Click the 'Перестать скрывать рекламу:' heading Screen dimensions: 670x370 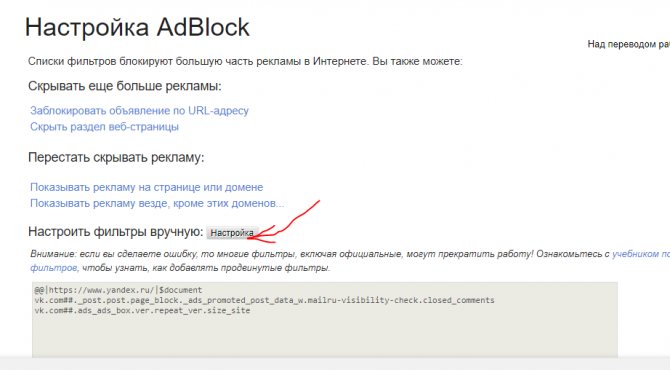[116, 158]
